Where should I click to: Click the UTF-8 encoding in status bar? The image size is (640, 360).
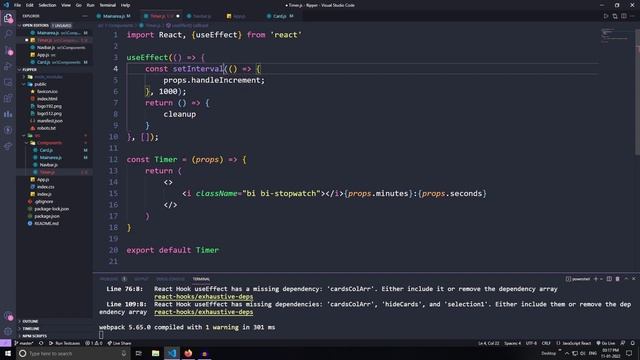[531, 343]
